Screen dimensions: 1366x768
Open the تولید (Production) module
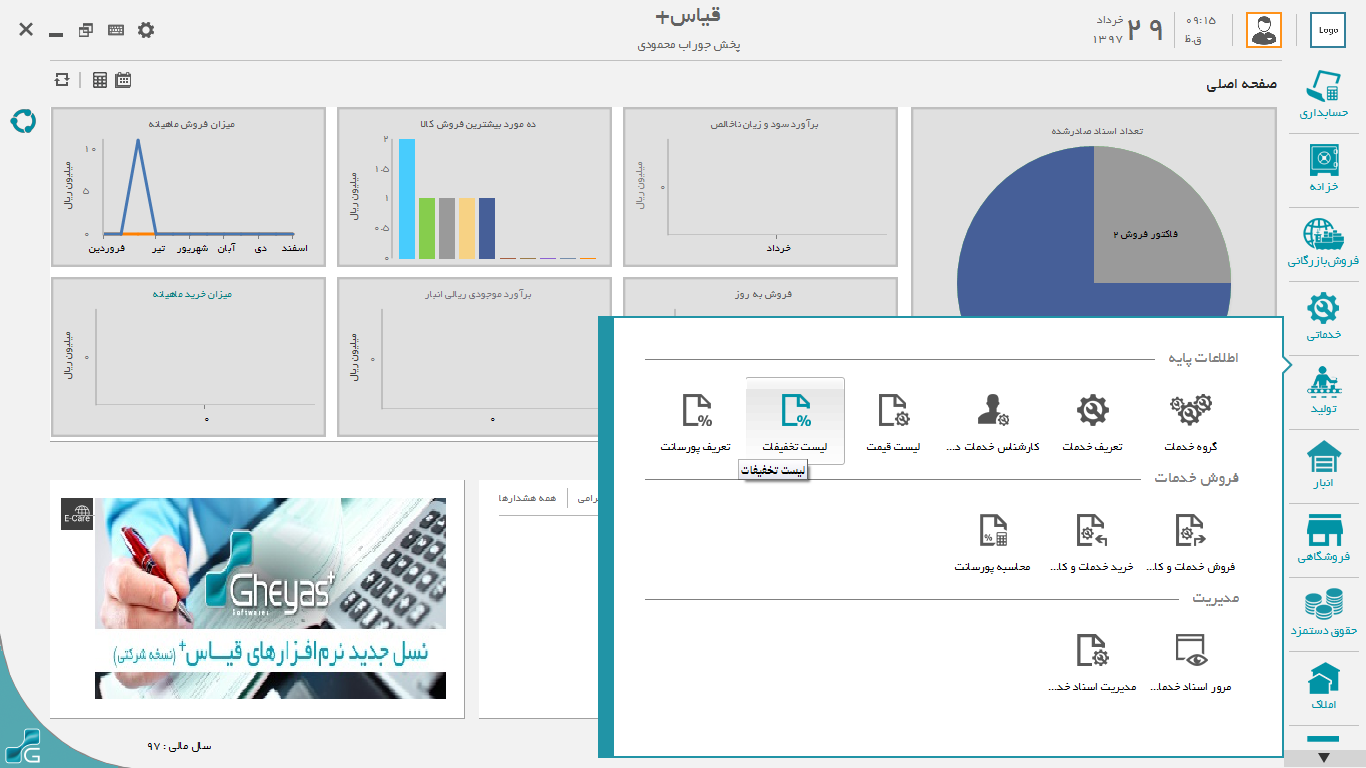1323,392
